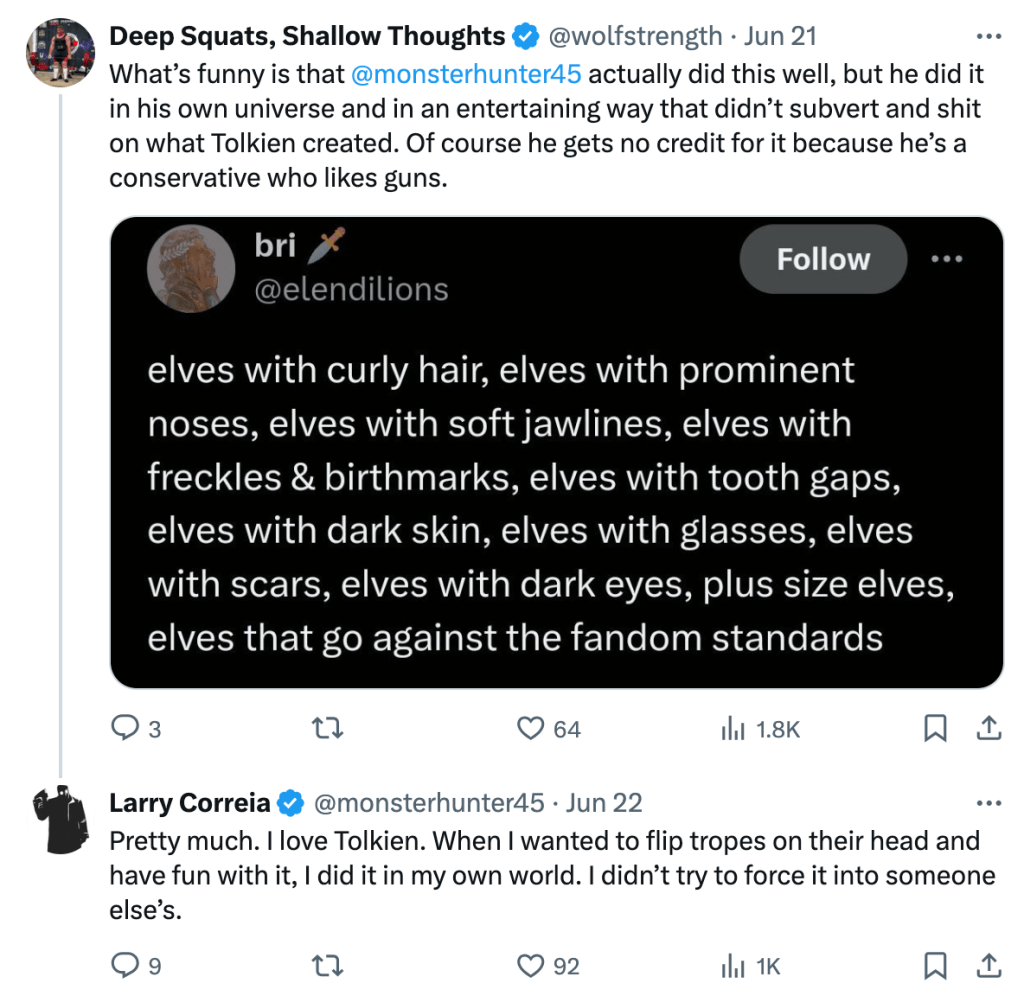Open more options on Deep Squats tweet
Image resolution: width=1024 pixels, height=996 pixels.
pos(988,37)
